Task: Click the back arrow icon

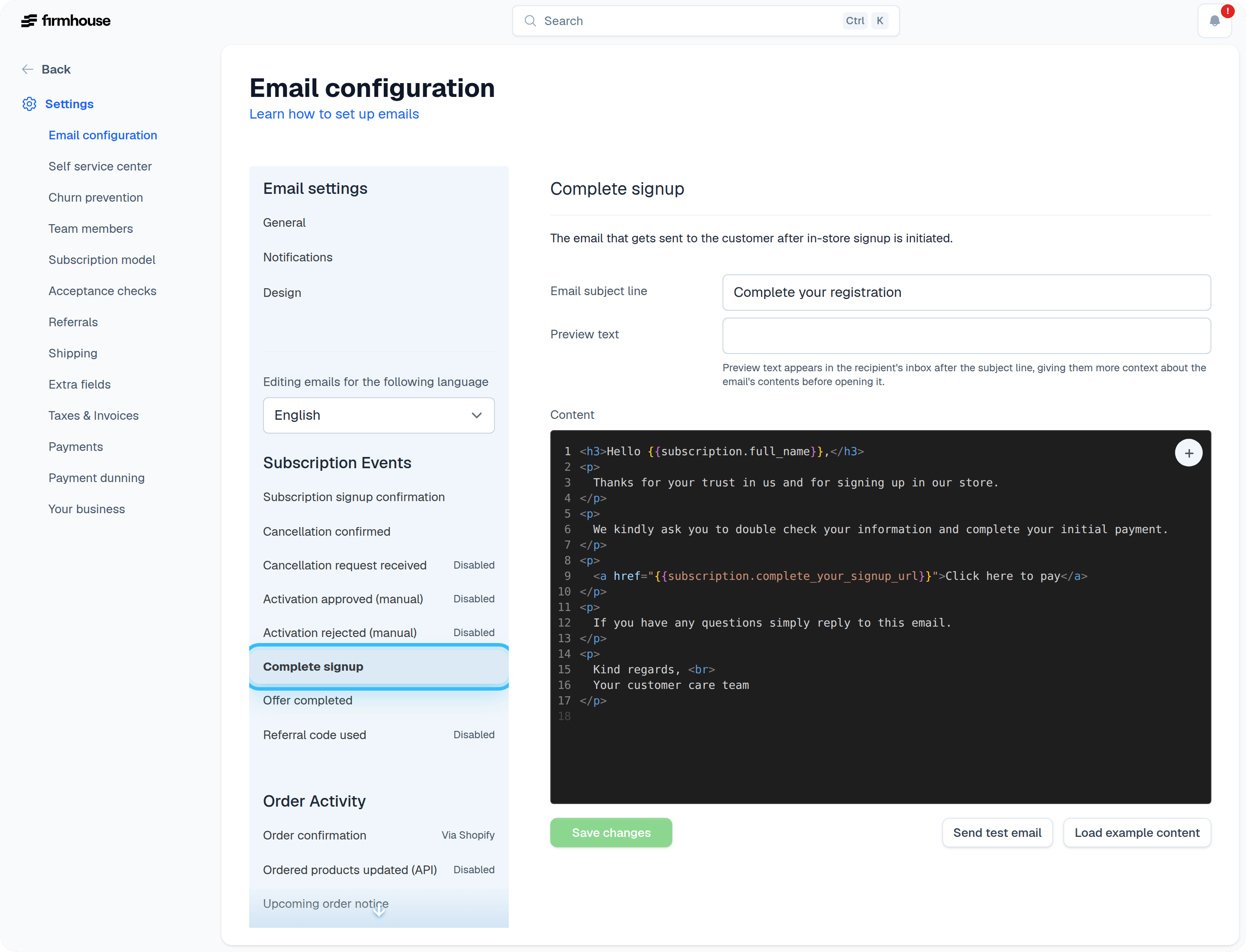Action: tap(27, 69)
